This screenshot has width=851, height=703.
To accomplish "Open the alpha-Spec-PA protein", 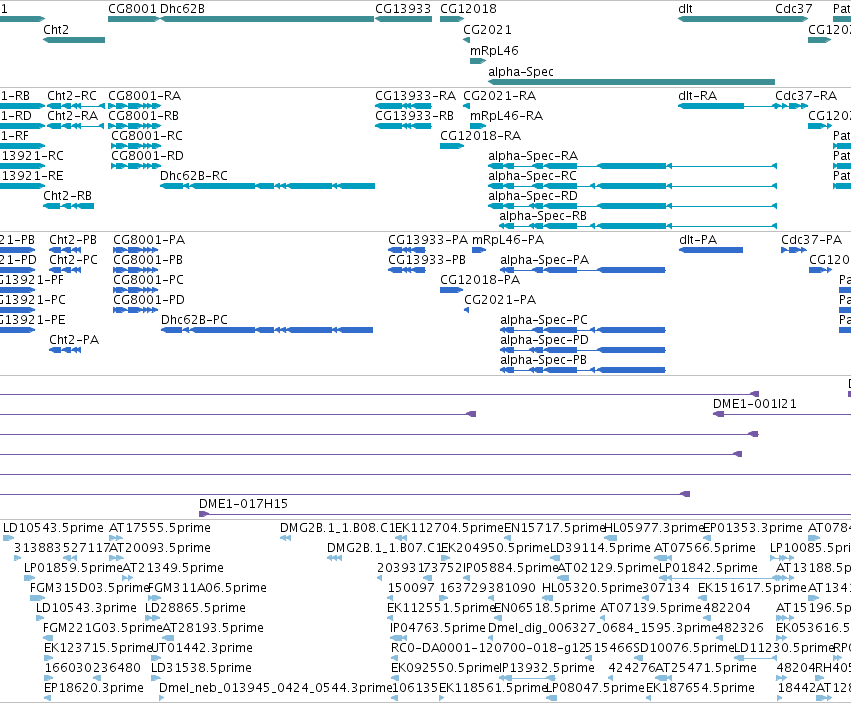I will click(x=582, y=270).
